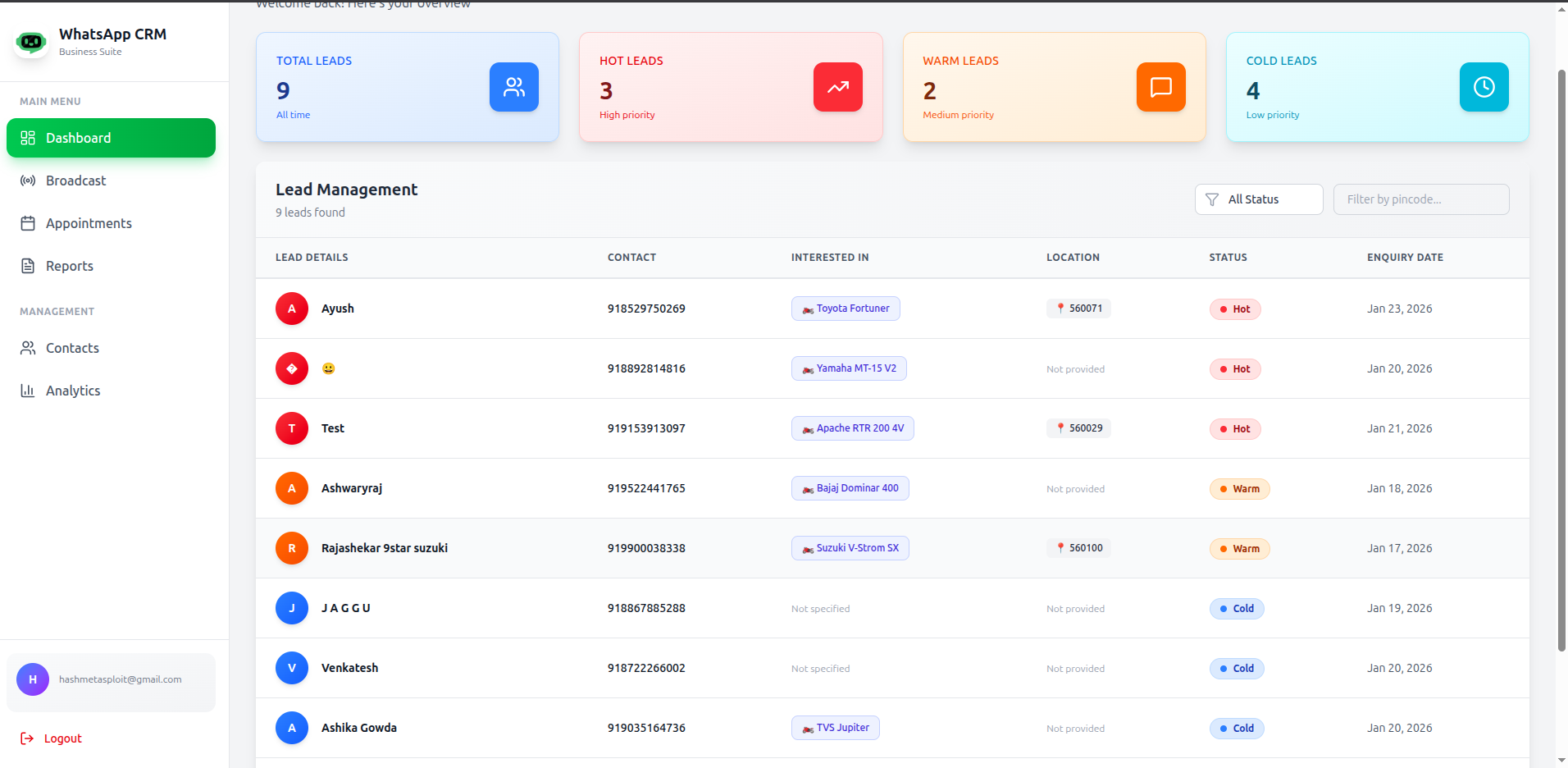The image size is (1568, 768).
Task: Click J A G G U's blue avatar
Action: point(292,608)
